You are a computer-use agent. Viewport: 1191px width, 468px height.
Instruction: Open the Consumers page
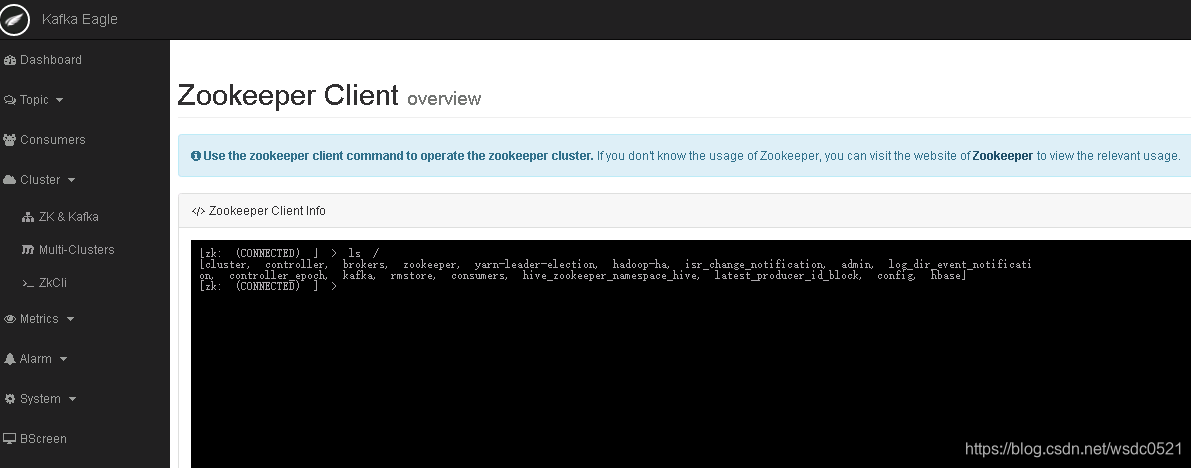point(52,140)
